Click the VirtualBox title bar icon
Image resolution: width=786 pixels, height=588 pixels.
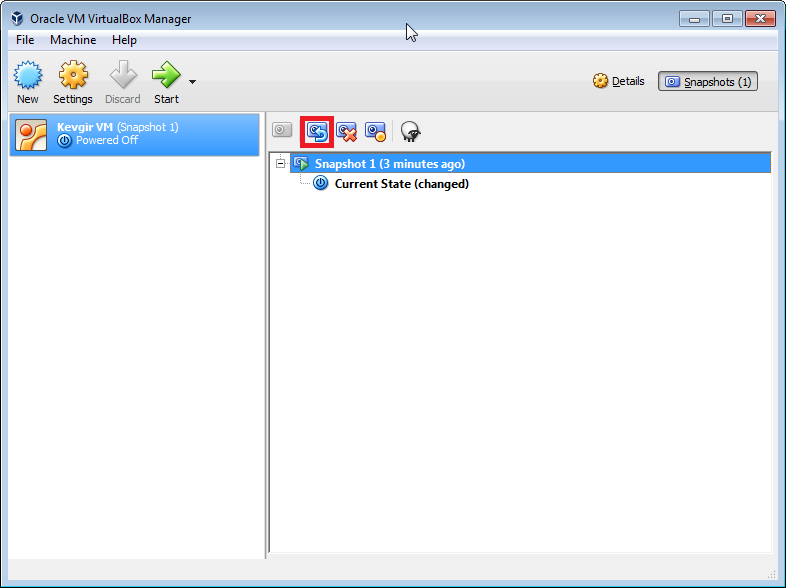pyautogui.click(x=18, y=19)
